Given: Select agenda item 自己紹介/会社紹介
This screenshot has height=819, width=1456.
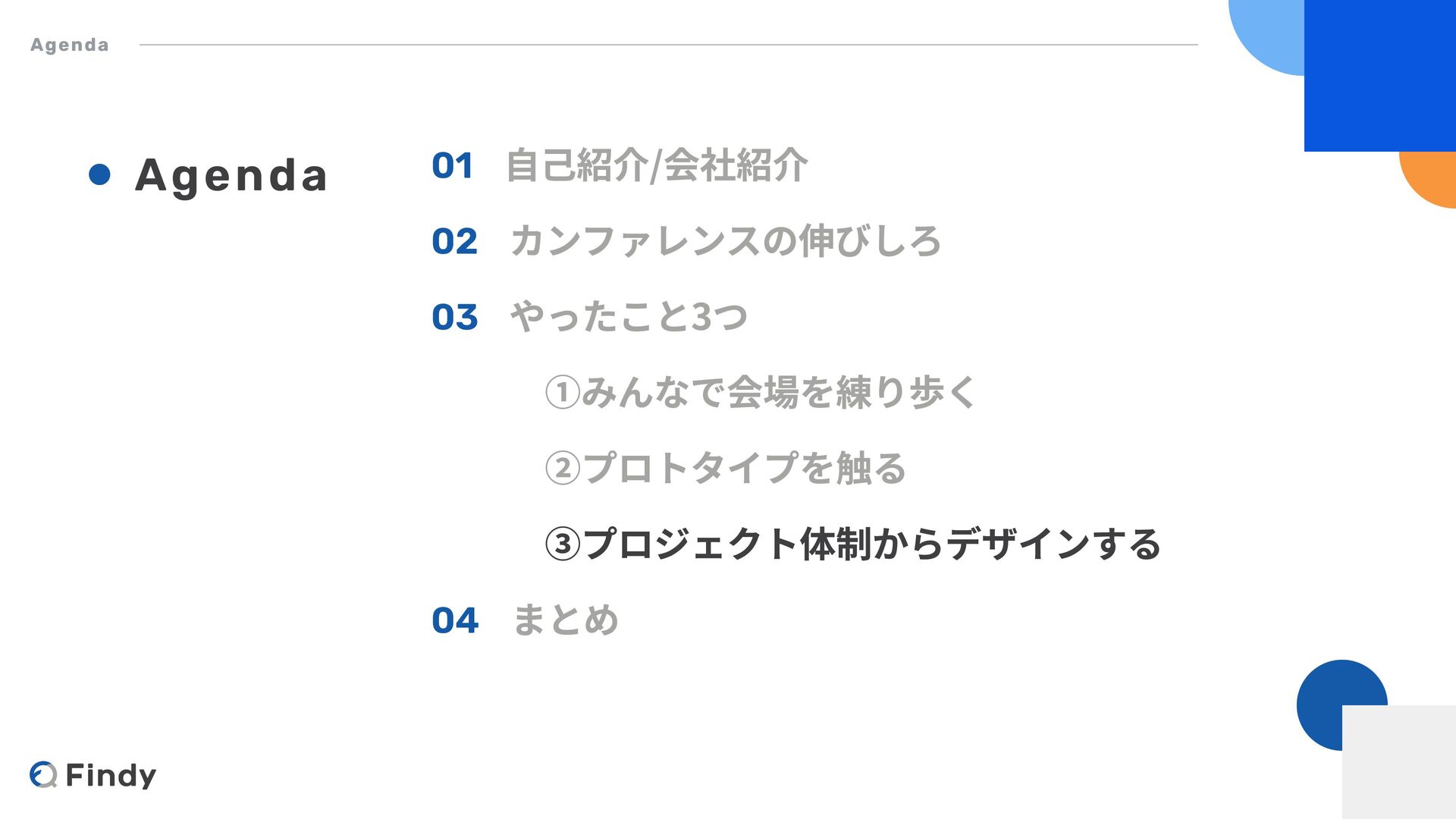Looking at the screenshot, I should pos(657,165).
